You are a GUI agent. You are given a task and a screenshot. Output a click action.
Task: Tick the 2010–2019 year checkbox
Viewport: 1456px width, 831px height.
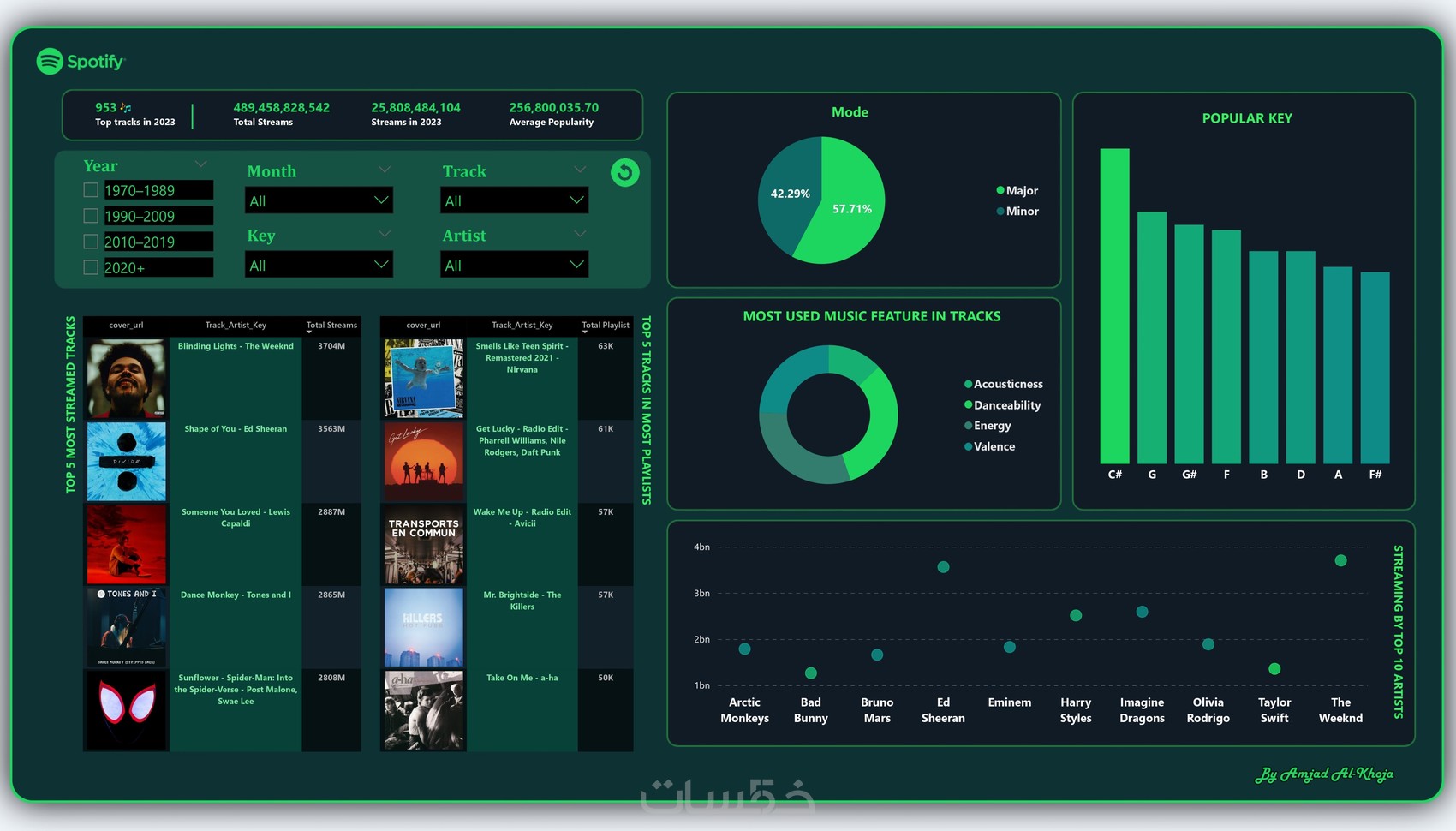point(91,242)
